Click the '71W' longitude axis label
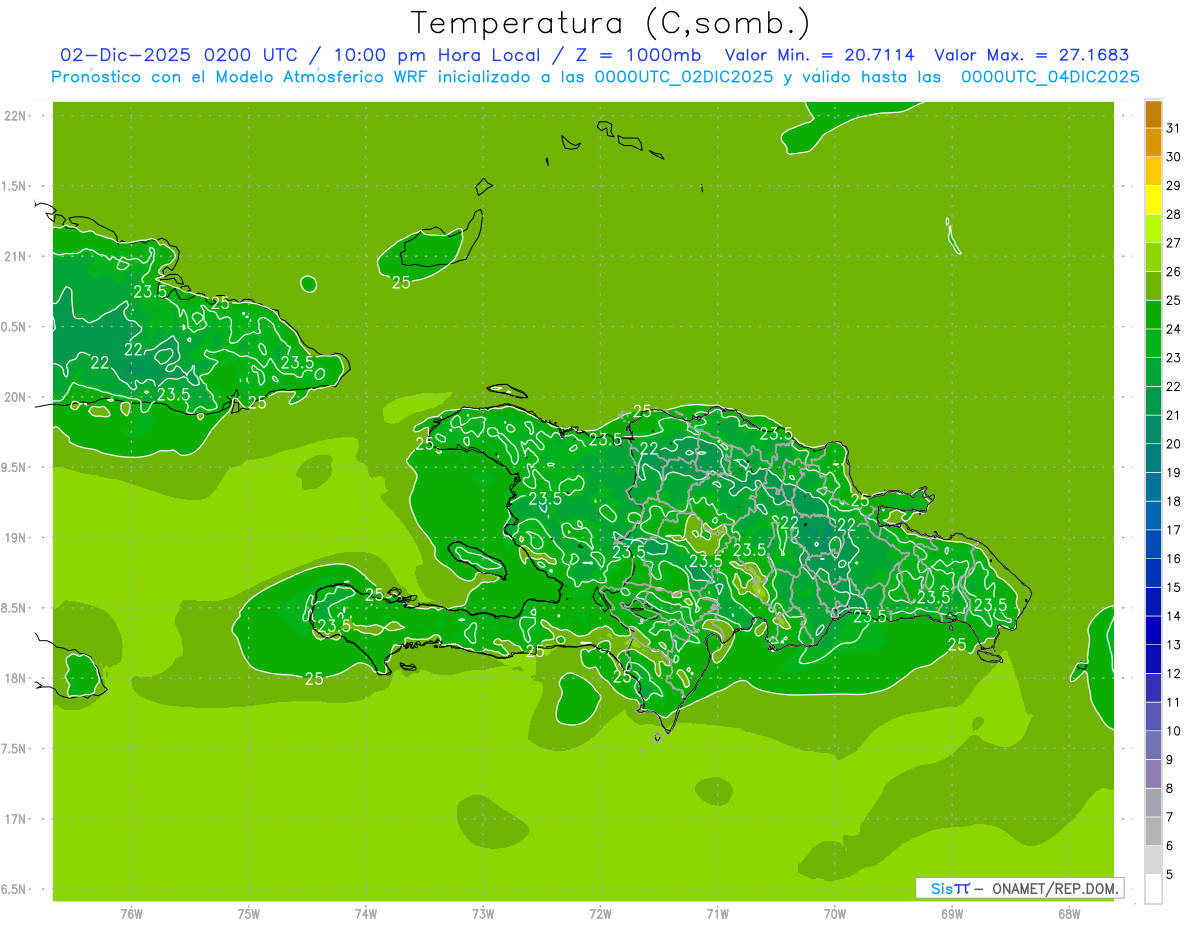 tap(717, 913)
